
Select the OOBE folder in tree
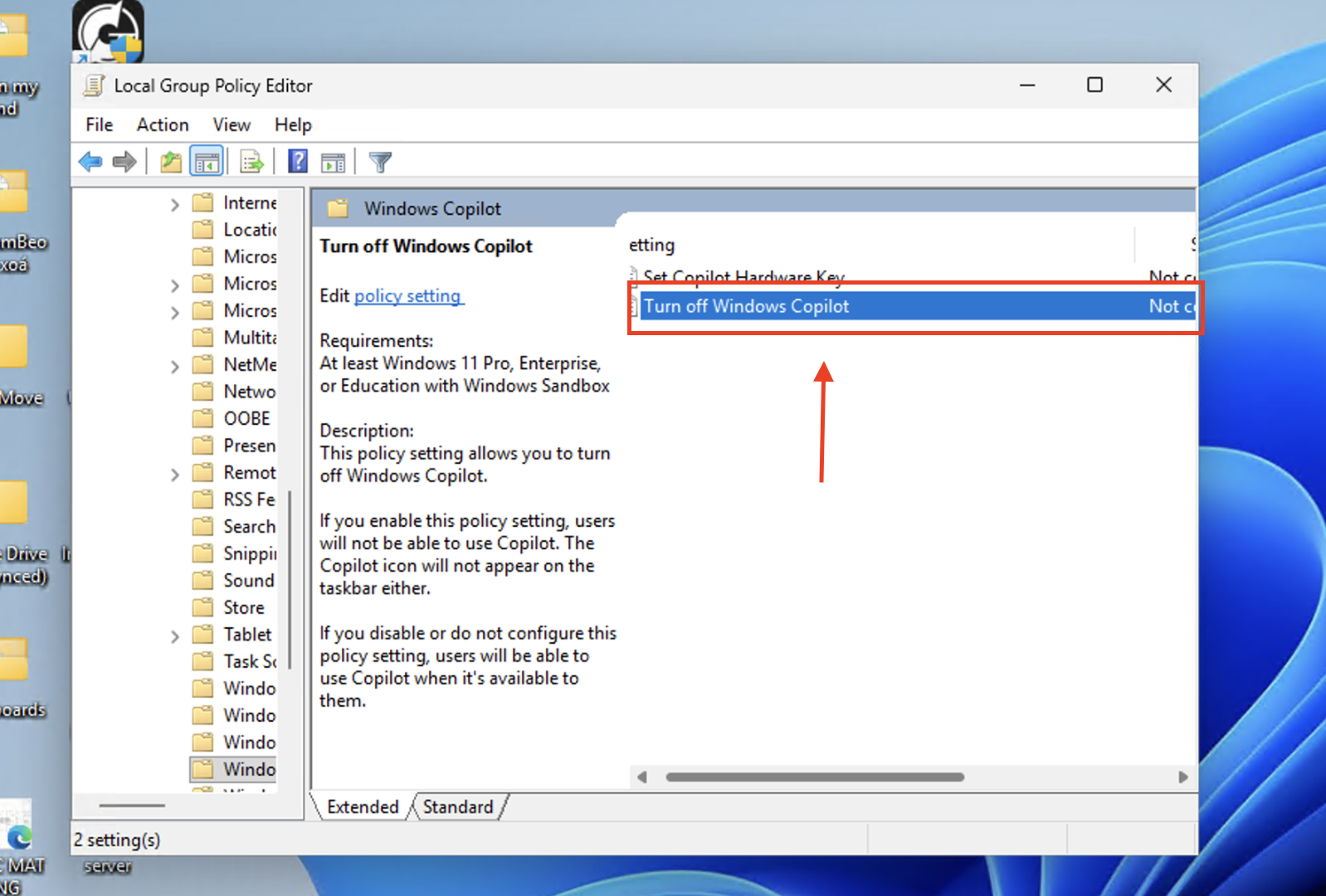(246, 418)
